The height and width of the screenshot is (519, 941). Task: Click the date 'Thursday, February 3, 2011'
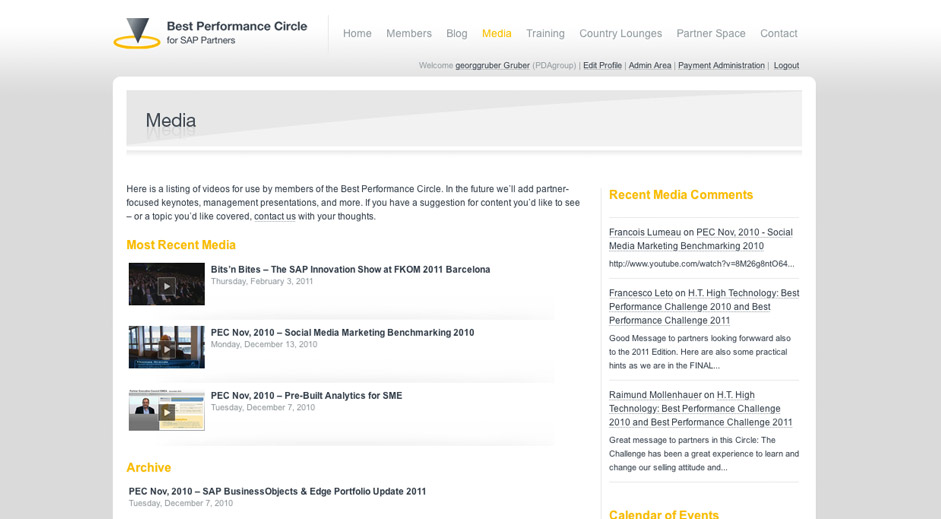pyautogui.click(x=262, y=281)
